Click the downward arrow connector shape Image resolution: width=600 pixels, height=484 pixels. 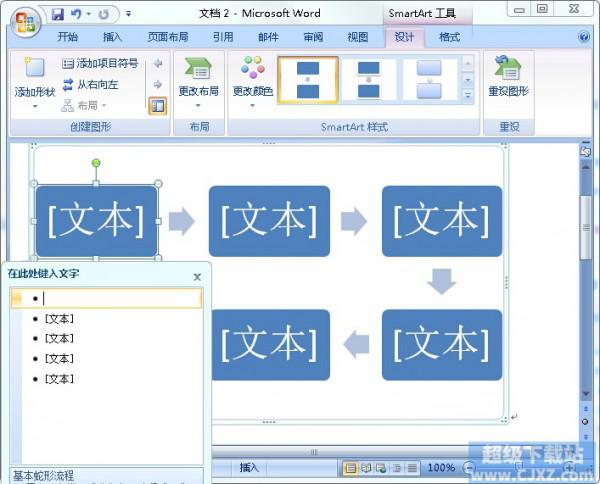pyautogui.click(x=442, y=282)
